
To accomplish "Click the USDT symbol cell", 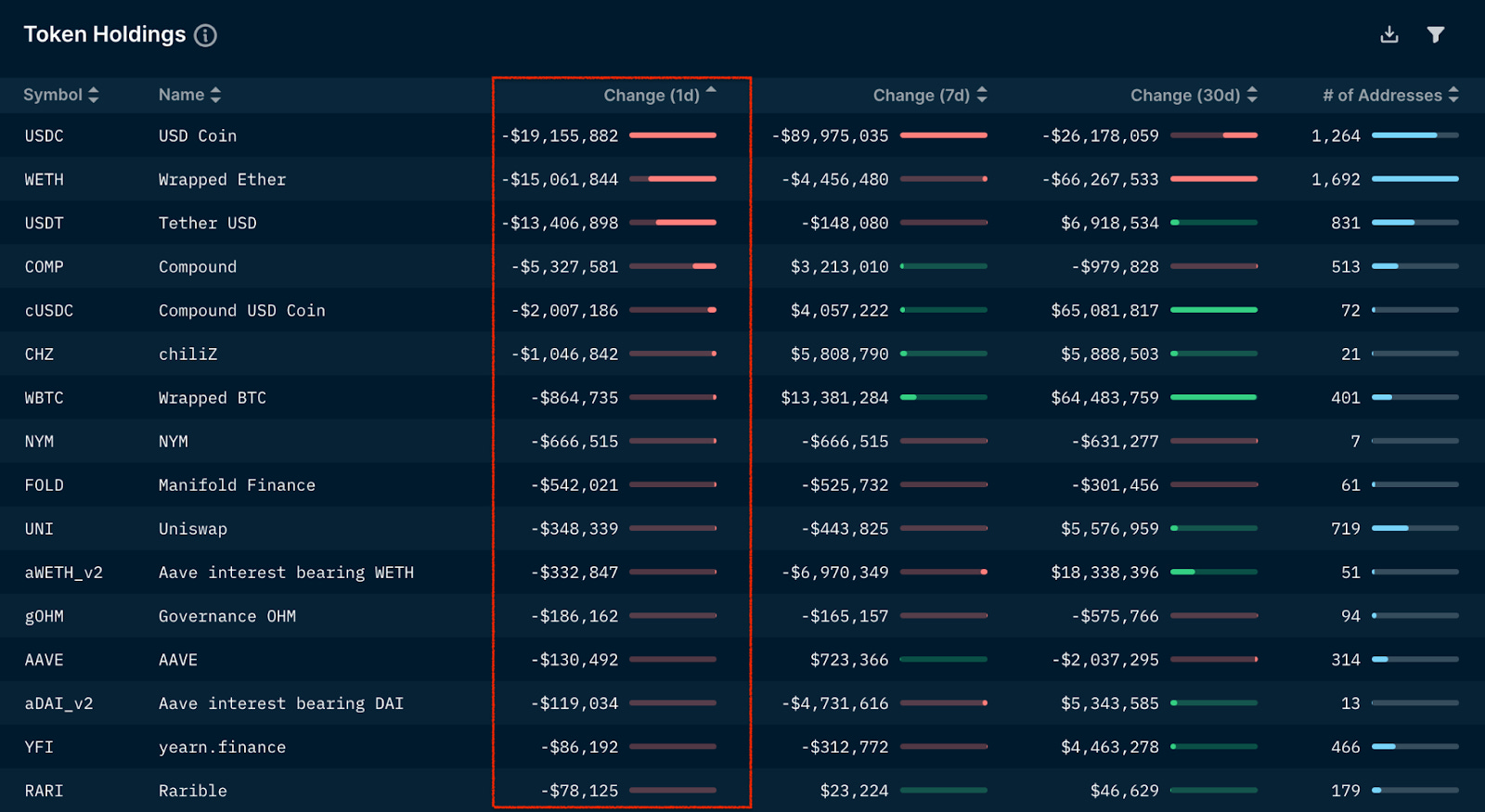I will [x=44, y=223].
